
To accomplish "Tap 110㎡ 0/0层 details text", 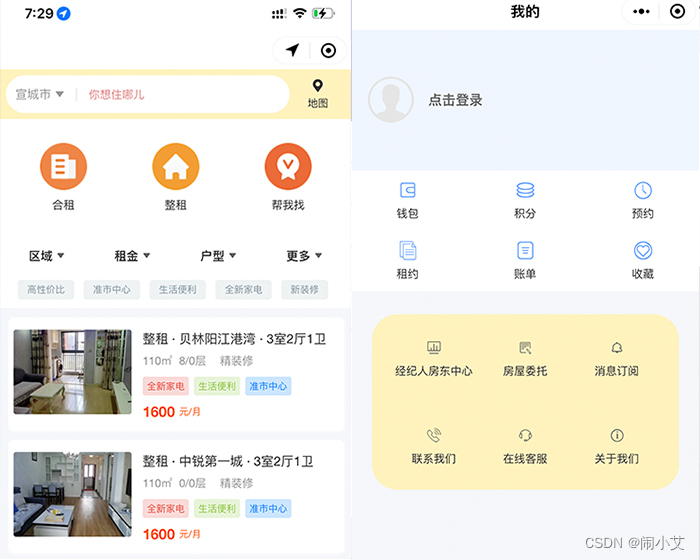I will tap(175, 483).
